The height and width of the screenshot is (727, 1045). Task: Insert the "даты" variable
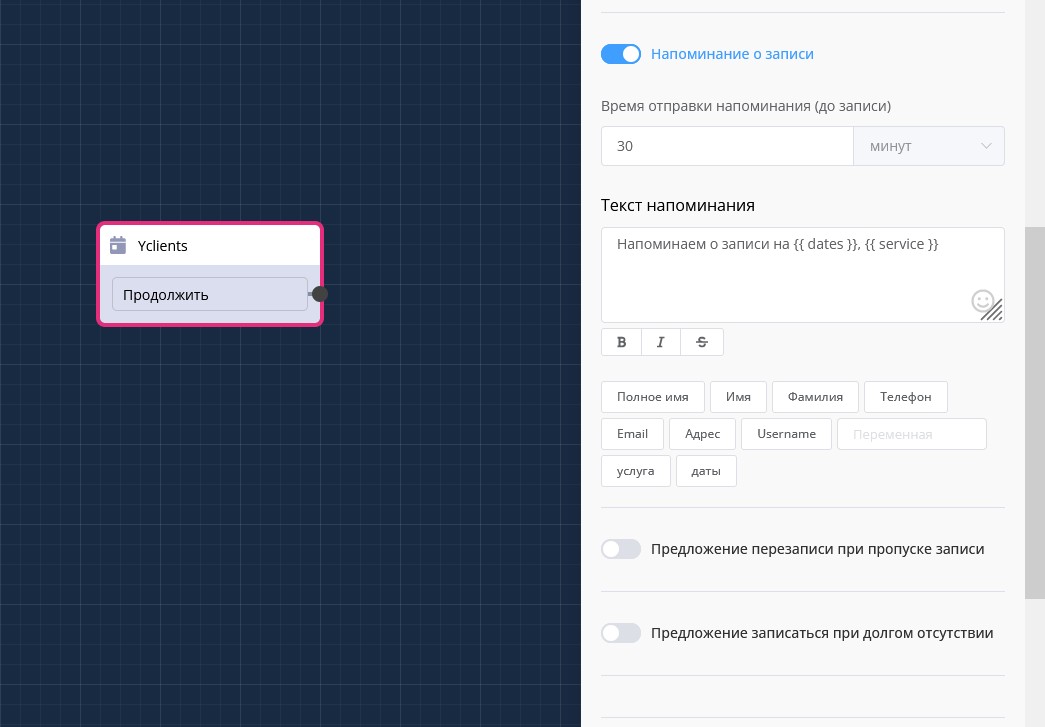click(706, 471)
